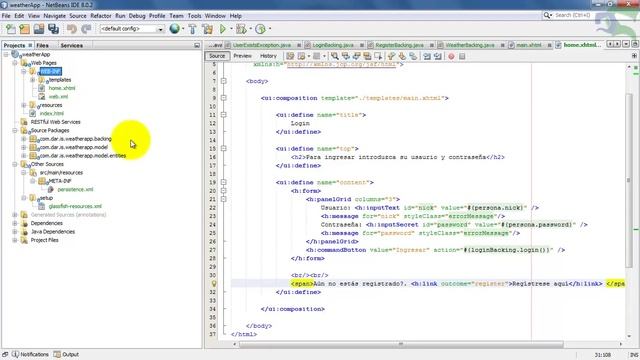Expand the templates folder node
The image size is (640, 360).
tap(33, 80)
